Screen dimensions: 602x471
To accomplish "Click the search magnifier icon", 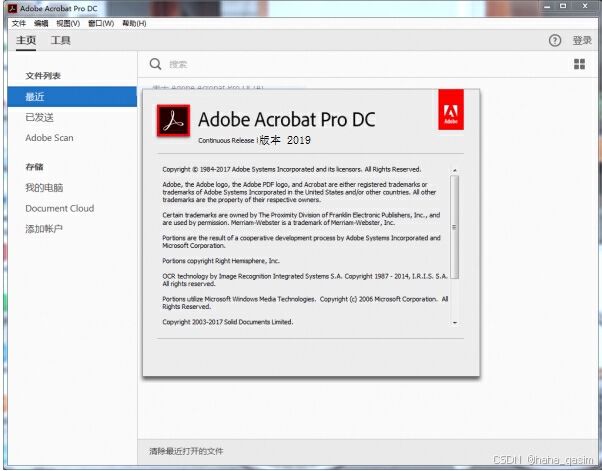I will 155,64.
